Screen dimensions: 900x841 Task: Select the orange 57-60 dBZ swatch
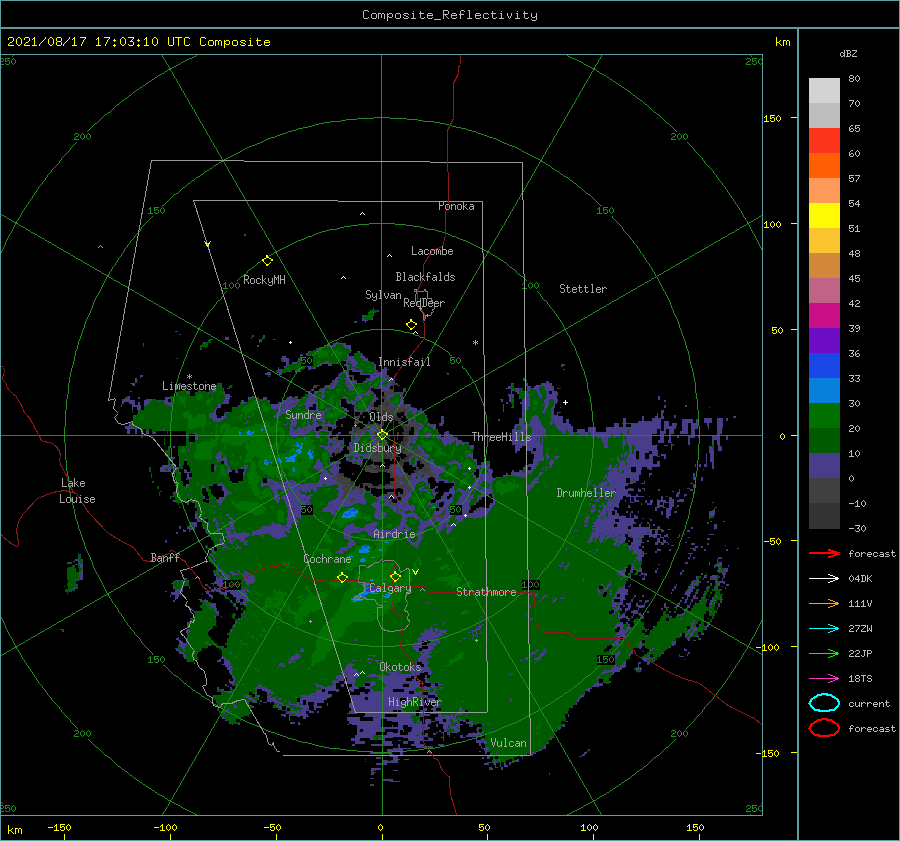(x=824, y=165)
